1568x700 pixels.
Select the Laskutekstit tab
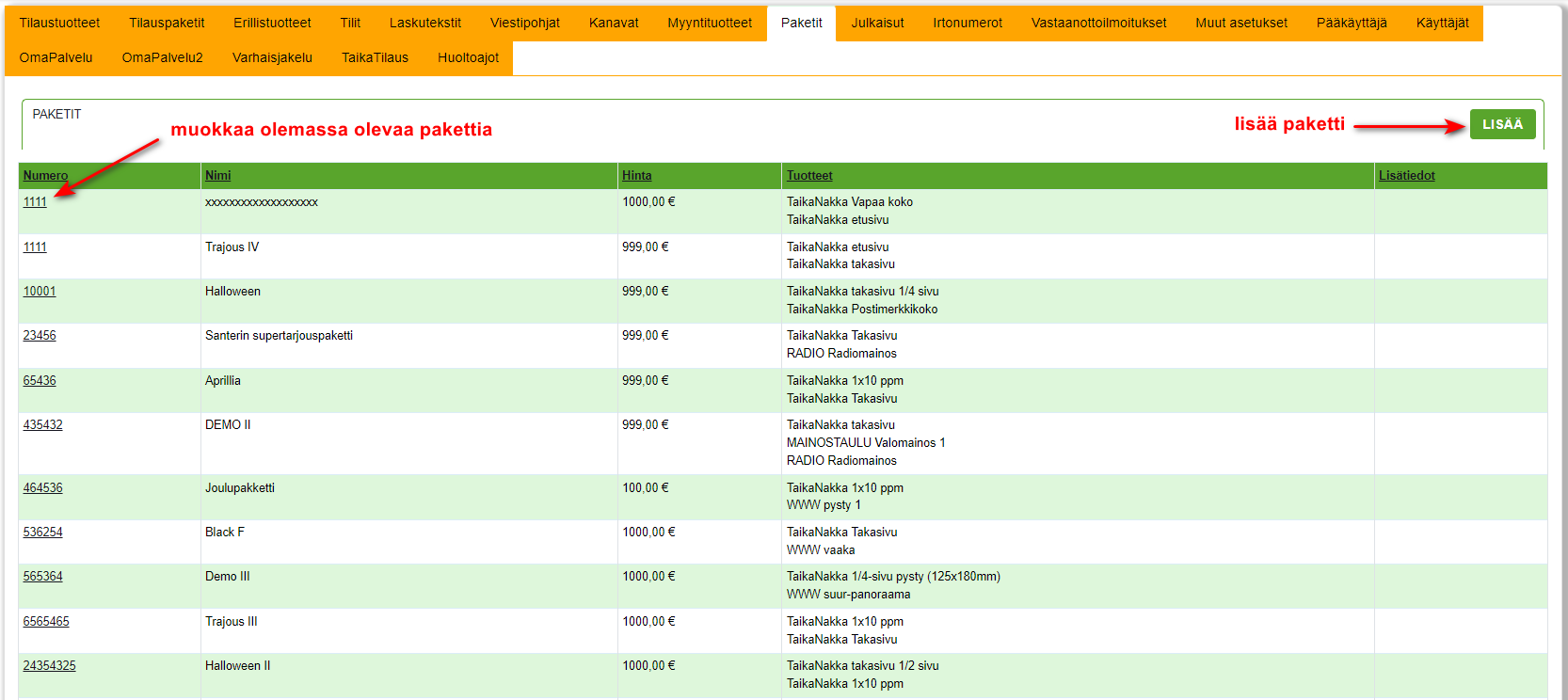(425, 23)
